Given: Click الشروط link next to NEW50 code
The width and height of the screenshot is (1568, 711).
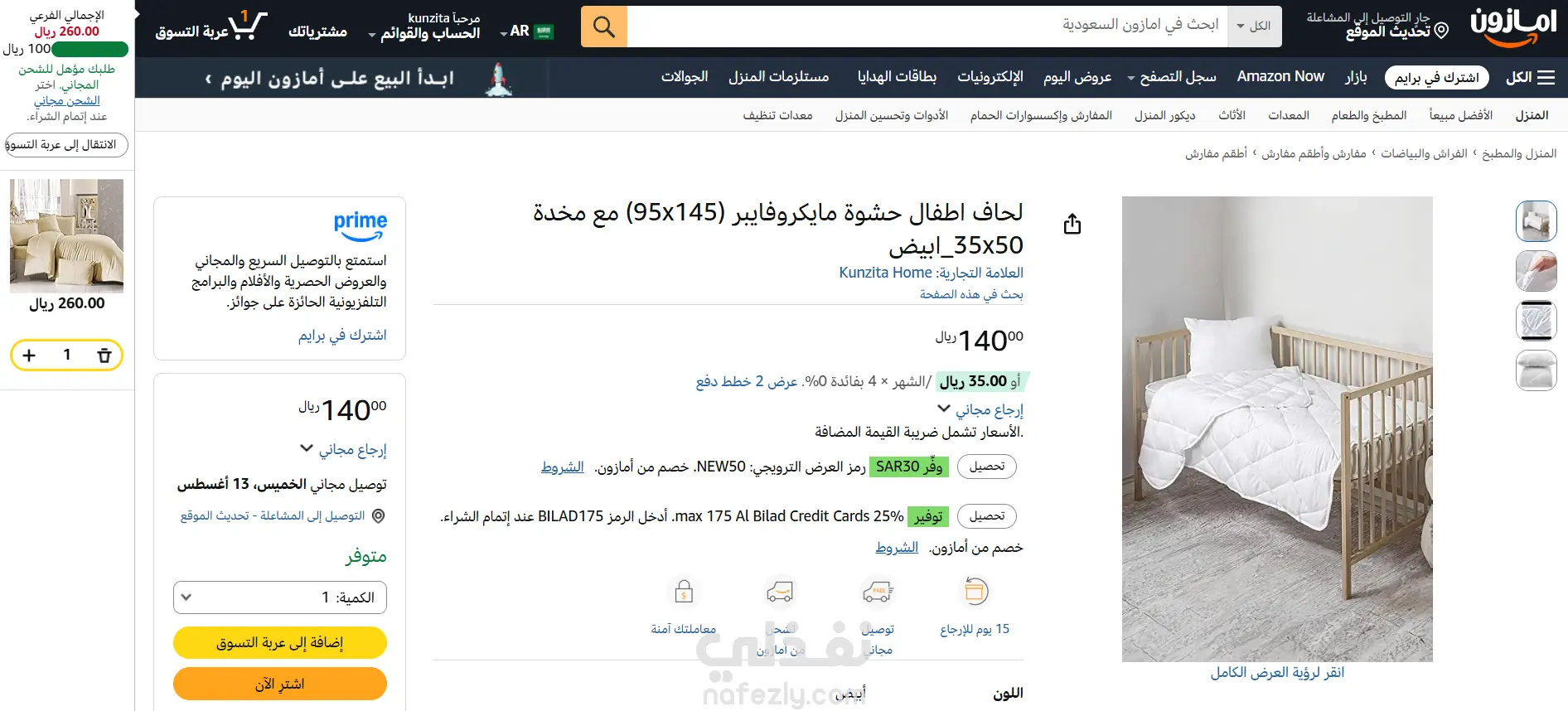Looking at the screenshot, I should pyautogui.click(x=563, y=467).
